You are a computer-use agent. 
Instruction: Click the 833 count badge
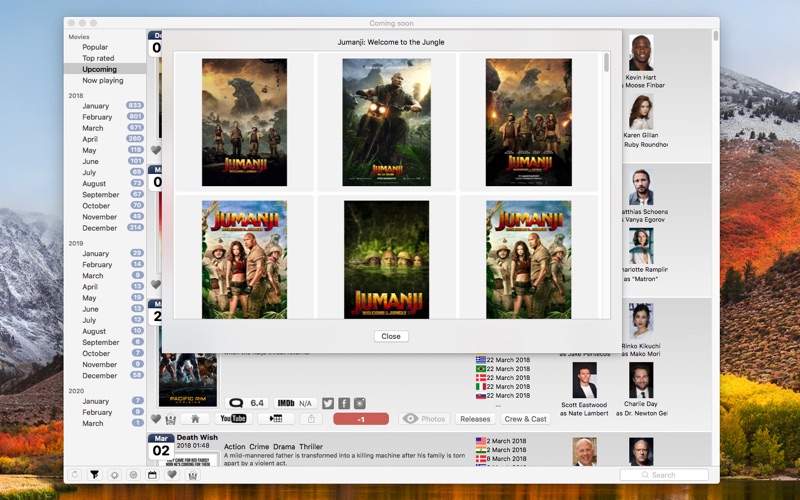[135, 105]
